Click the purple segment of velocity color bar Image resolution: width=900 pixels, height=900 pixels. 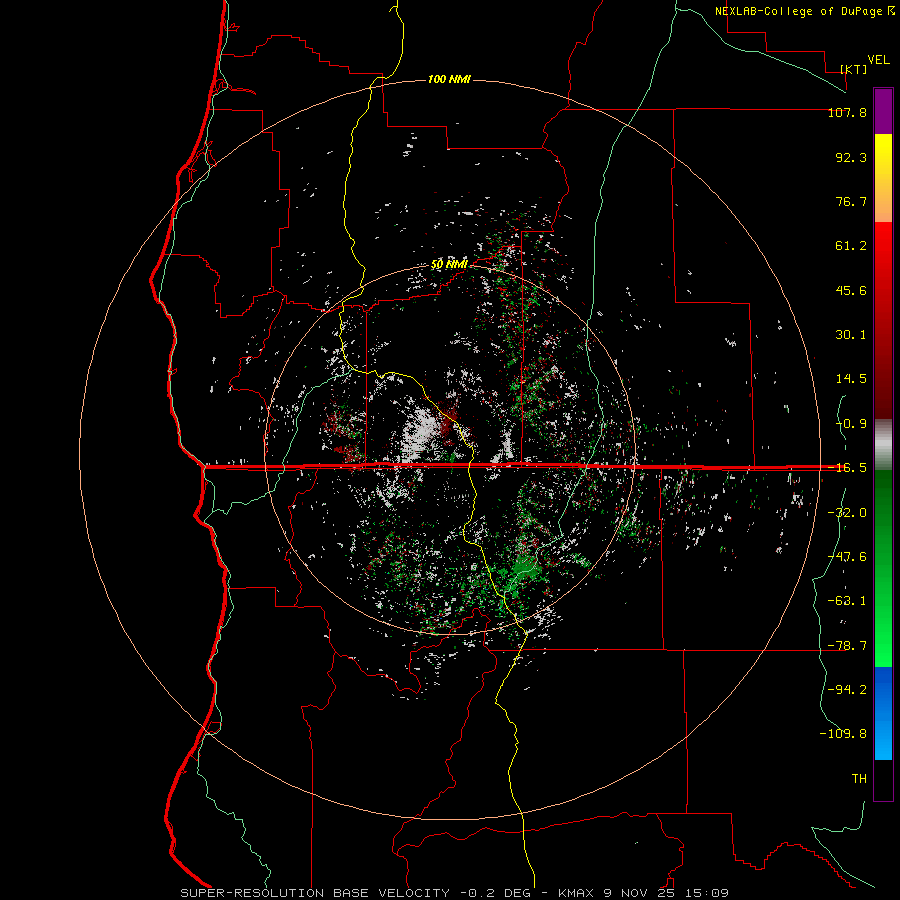pyautogui.click(x=883, y=111)
